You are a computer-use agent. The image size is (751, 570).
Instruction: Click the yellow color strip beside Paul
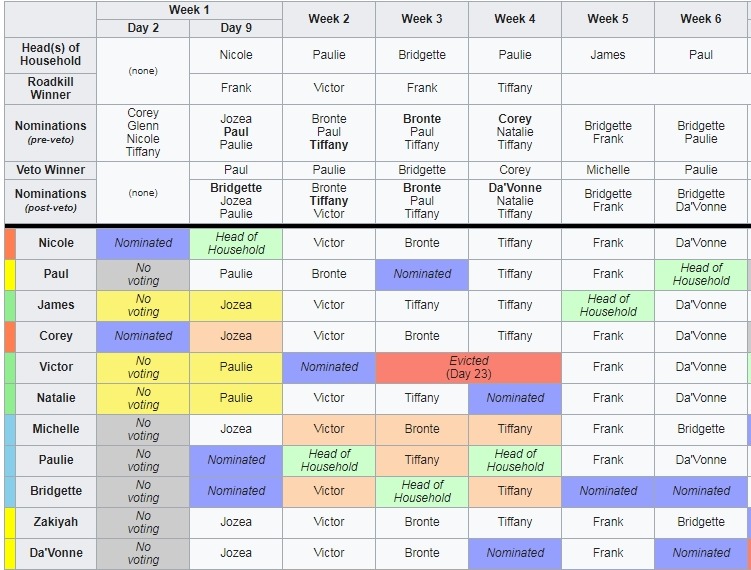10,275
